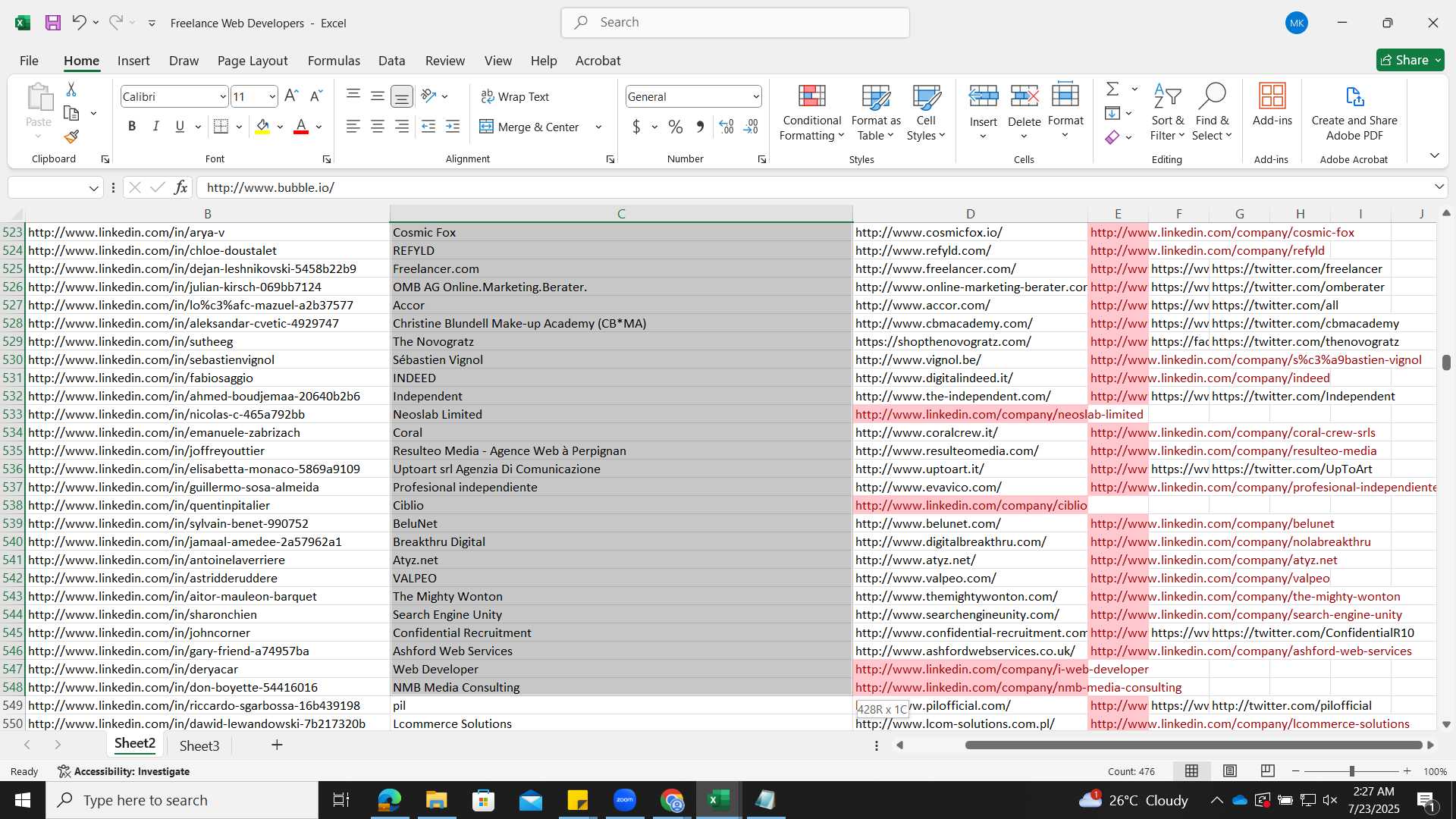Open Sort & Filter dropdown
This screenshot has width=1456, height=819.
coord(1167,112)
